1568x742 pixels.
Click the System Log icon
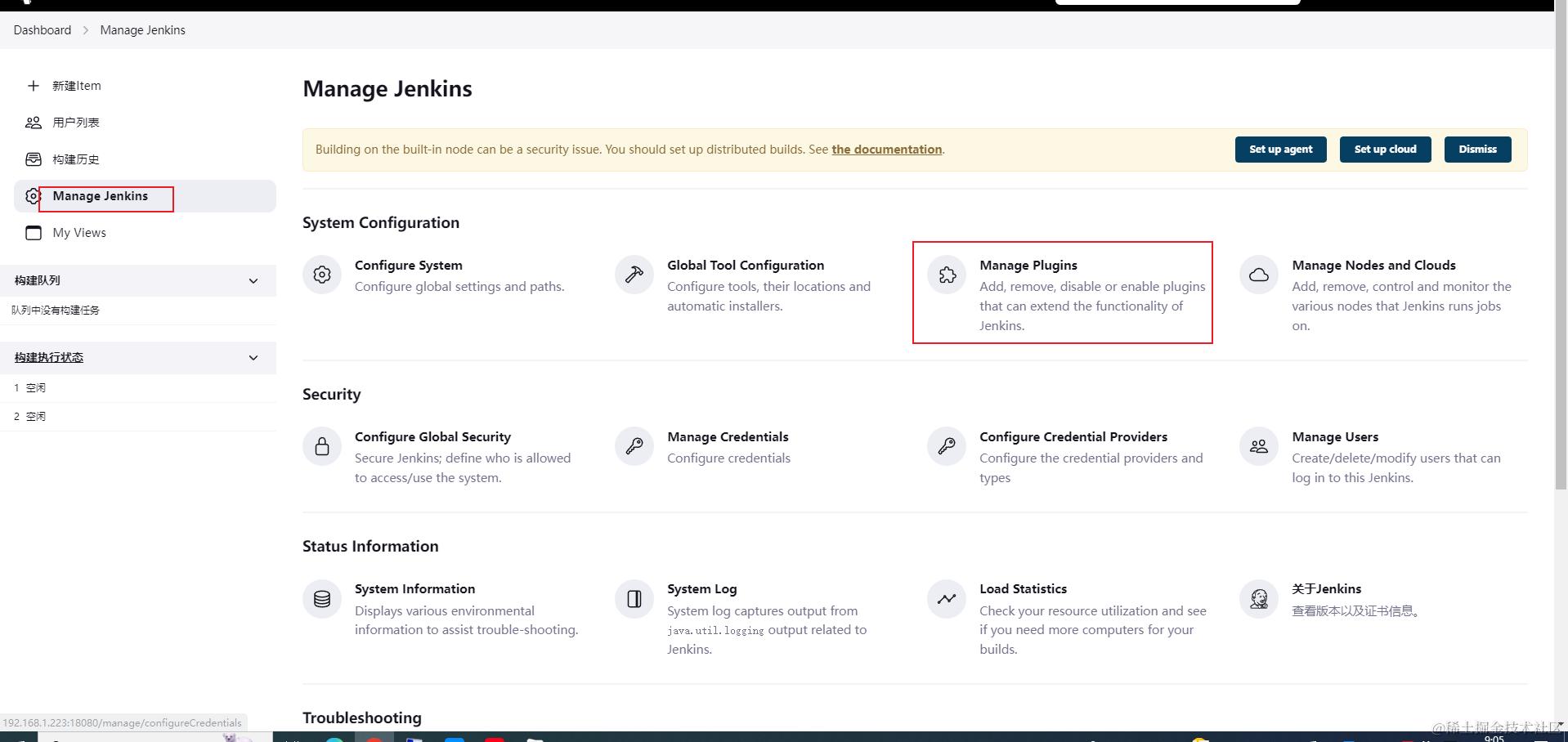pos(634,599)
